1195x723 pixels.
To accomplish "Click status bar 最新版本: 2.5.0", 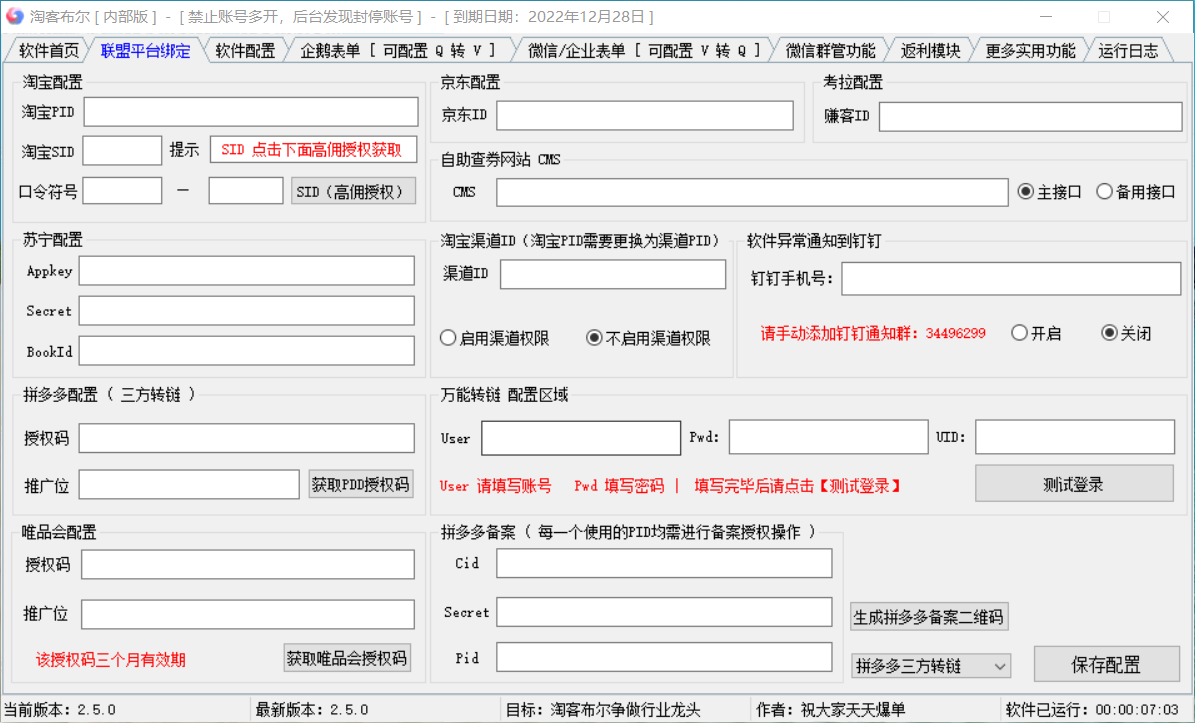I will tap(312, 710).
